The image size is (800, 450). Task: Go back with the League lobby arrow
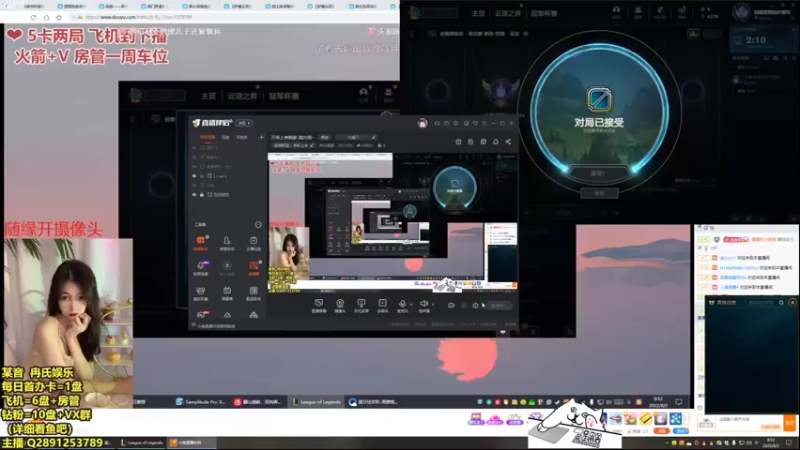[x=412, y=34]
